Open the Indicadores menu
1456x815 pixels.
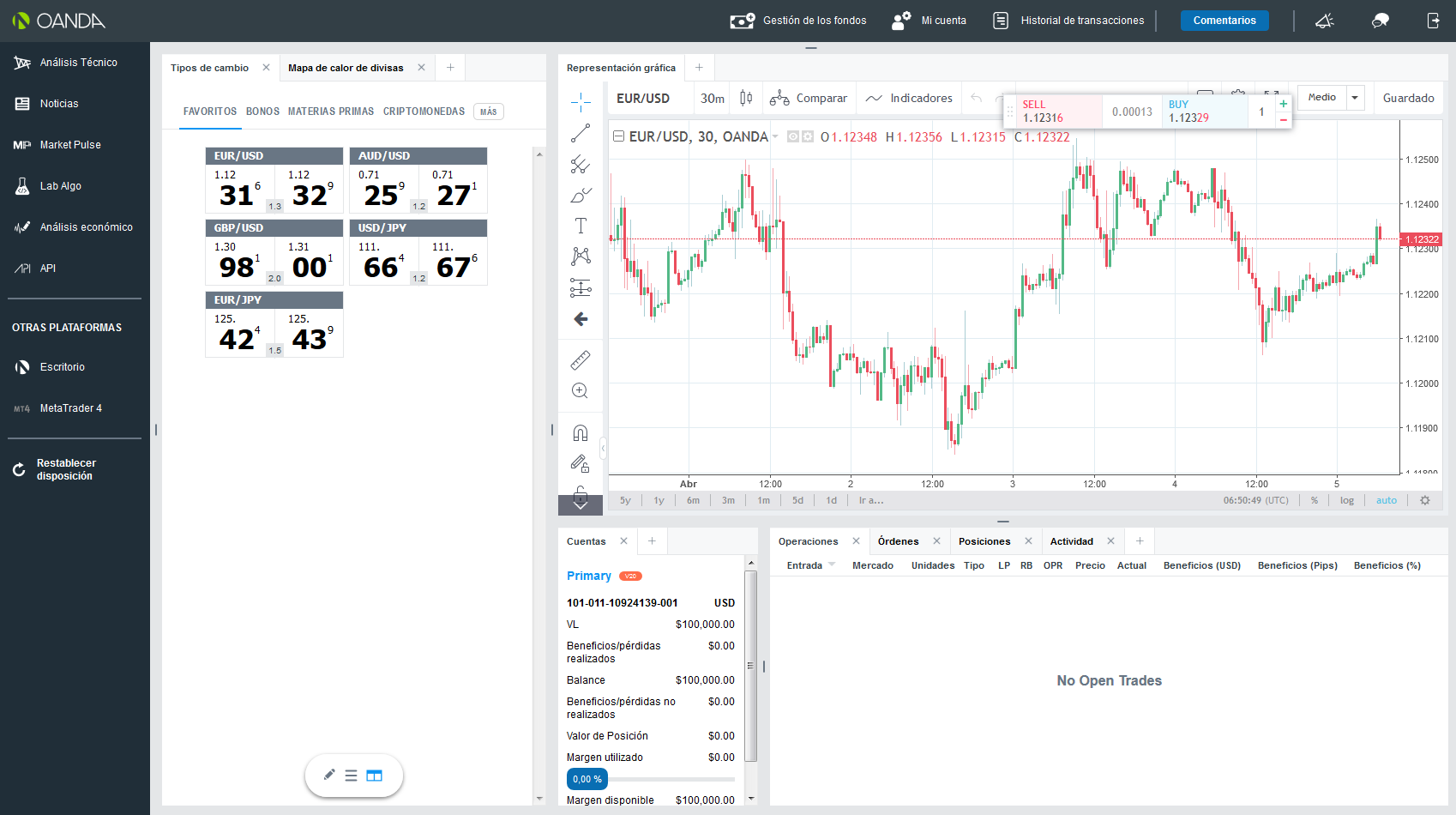909,99
